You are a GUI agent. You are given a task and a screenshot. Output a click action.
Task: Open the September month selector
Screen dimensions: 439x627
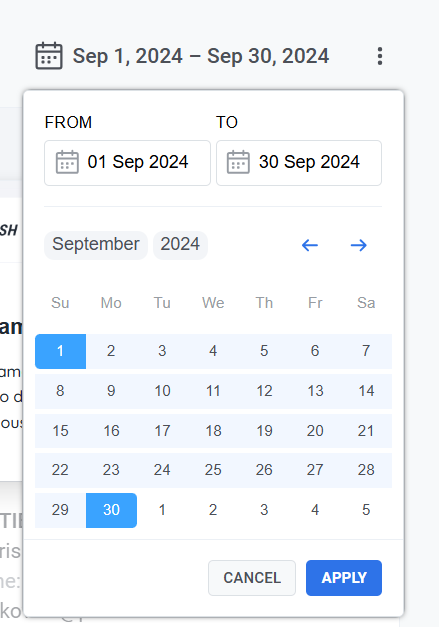(x=96, y=245)
